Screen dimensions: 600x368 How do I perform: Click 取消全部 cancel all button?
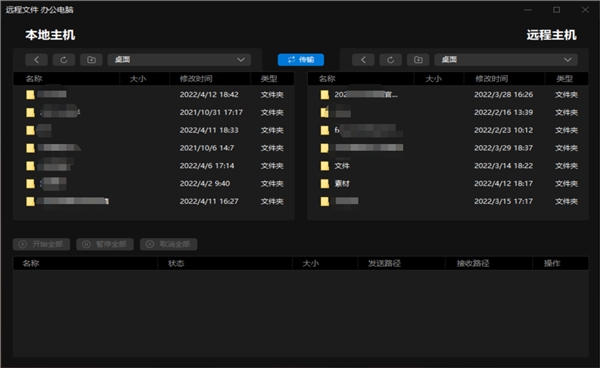[x=168, y=244]
